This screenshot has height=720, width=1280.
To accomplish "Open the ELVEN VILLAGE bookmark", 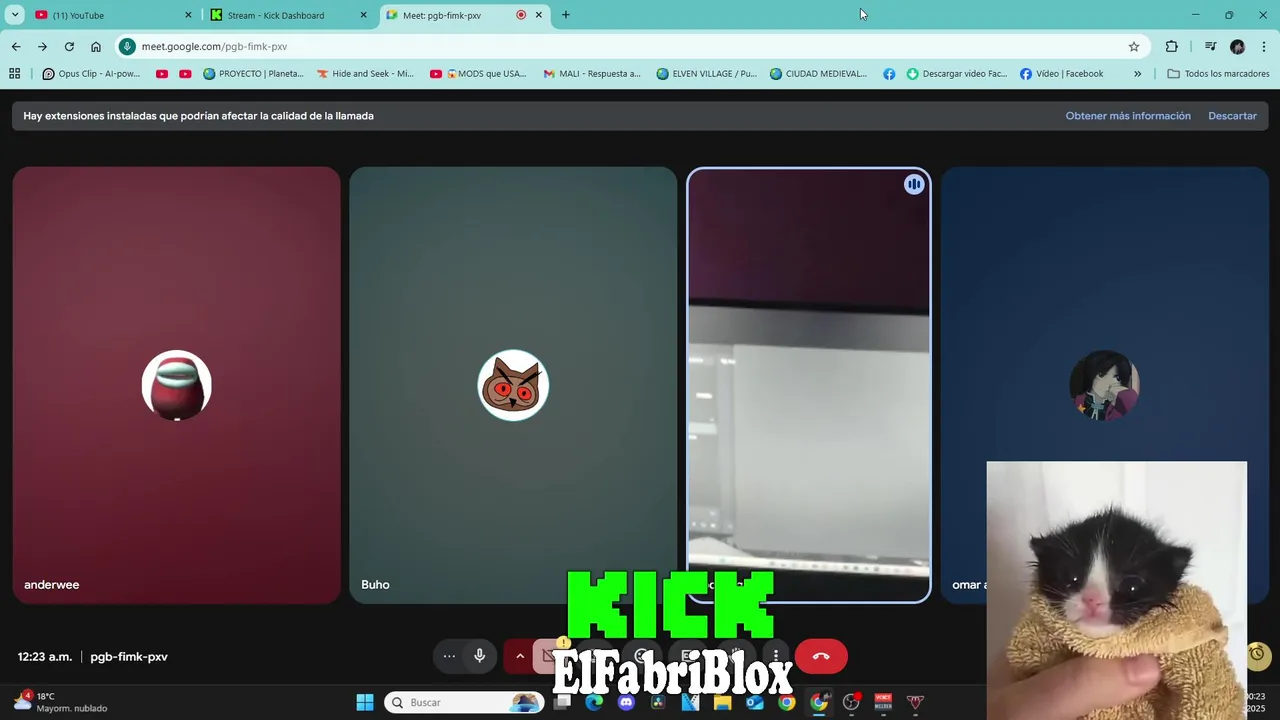I will pyautogui.click(x=707, y=73).
